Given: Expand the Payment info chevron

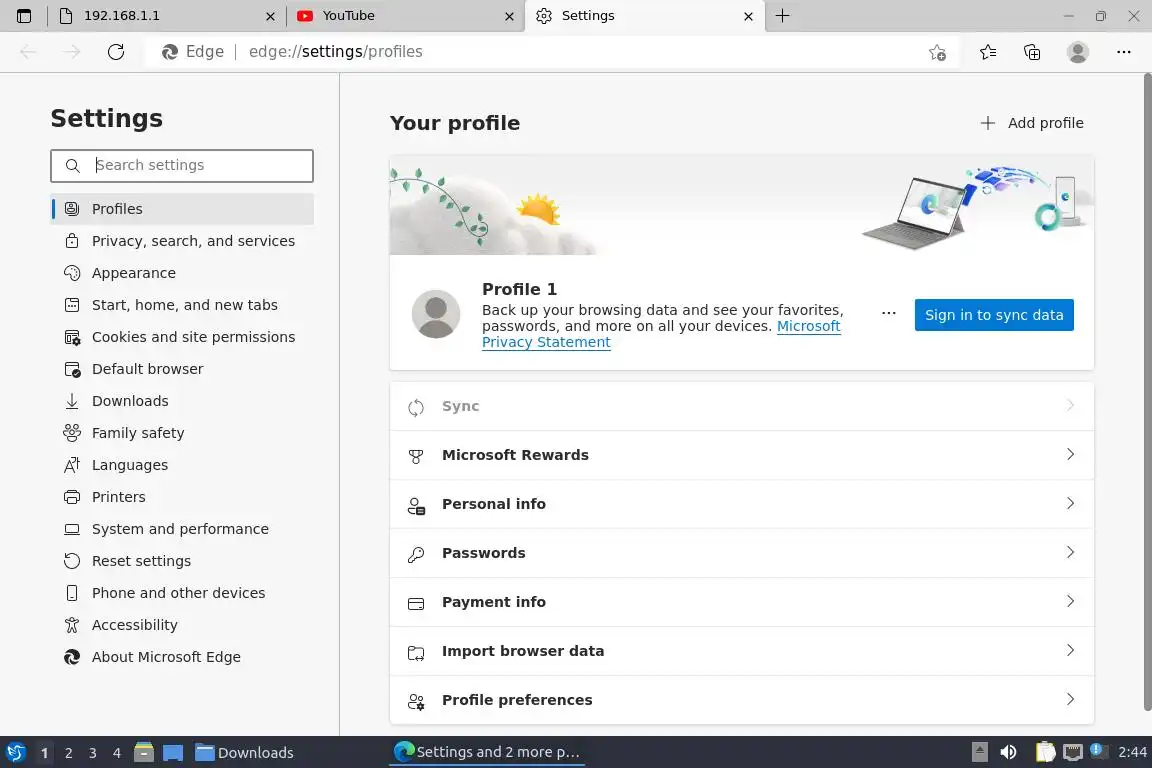Looking at the screenshot, I should pos(1070,601).
